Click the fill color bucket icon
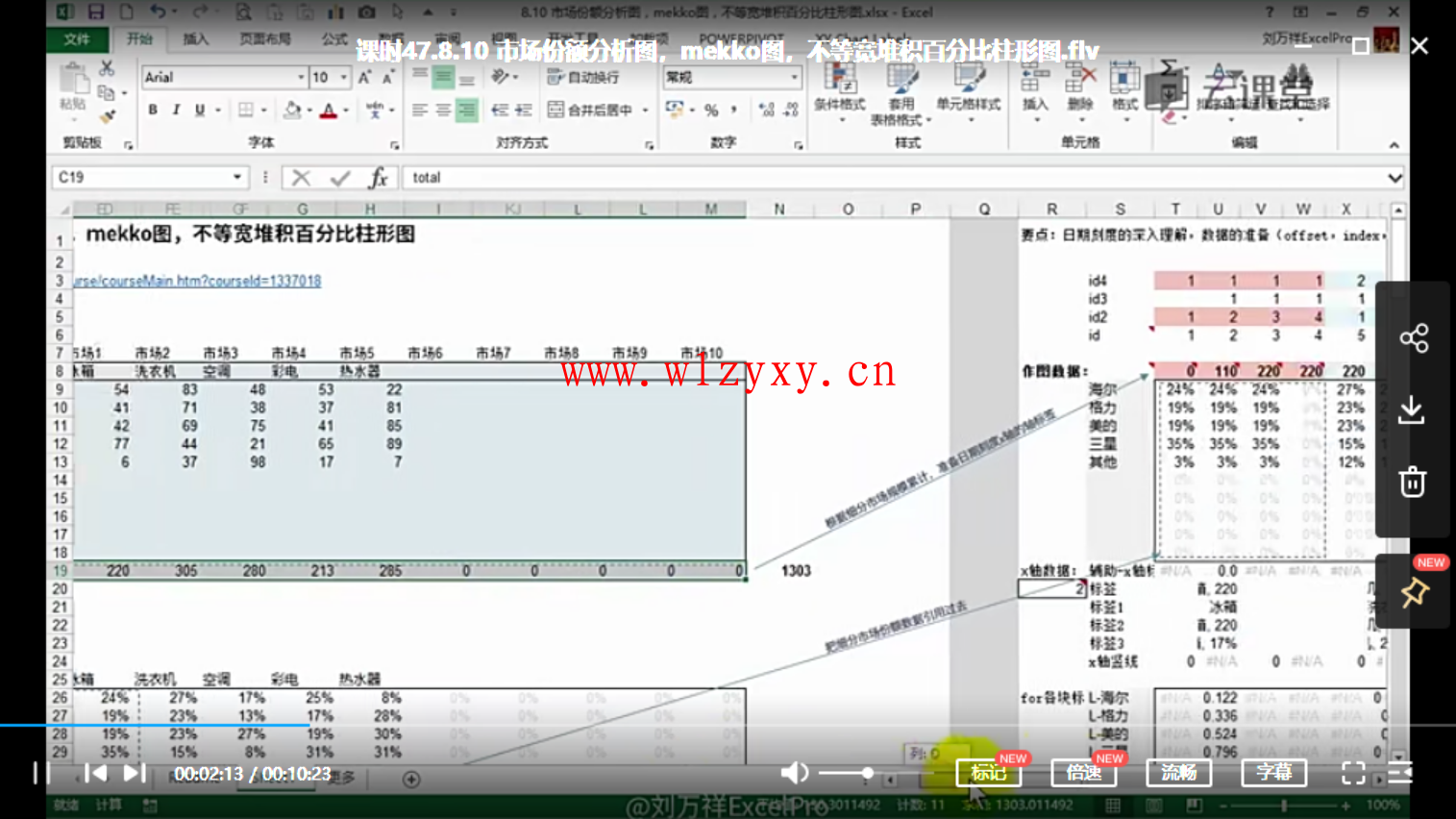The image size is (1456, 819). pyautogui.click(x=292, y=111)
